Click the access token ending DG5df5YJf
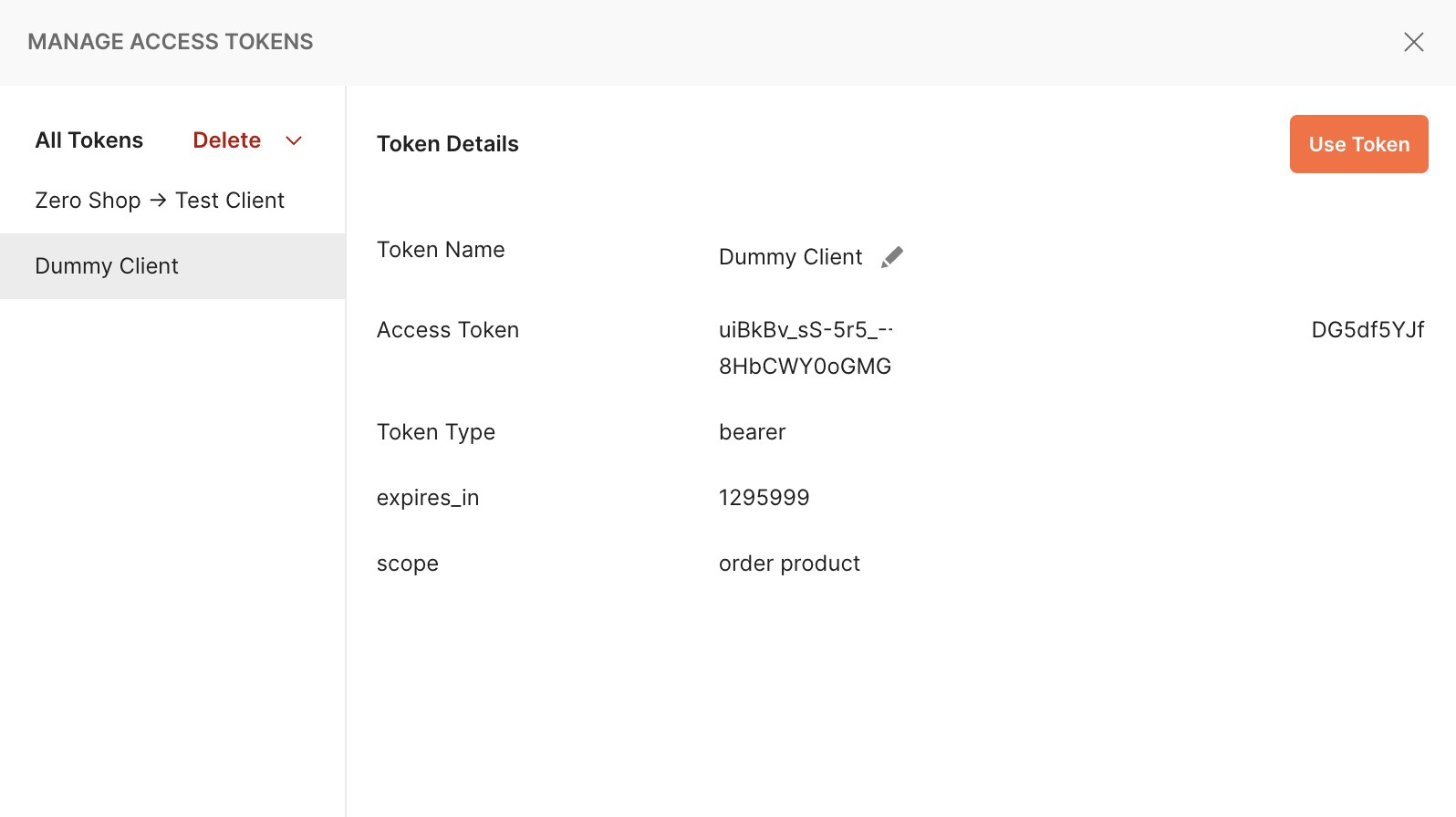Image resolution: width=1456 pixels, height=817 pixels. coord(1368,330)
